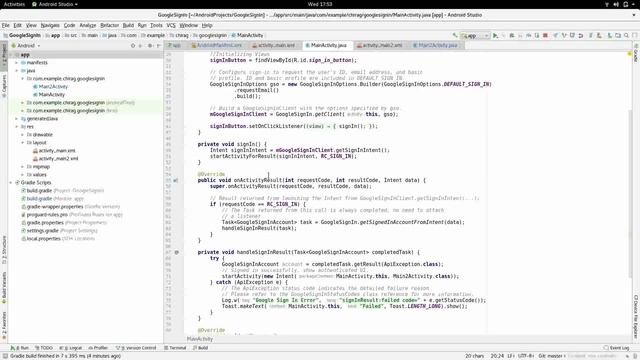Image resolution: width=640 pixels, height=360 pixels.
Task: Click the project view settings gear icon
Action: [x=150, y=46]
